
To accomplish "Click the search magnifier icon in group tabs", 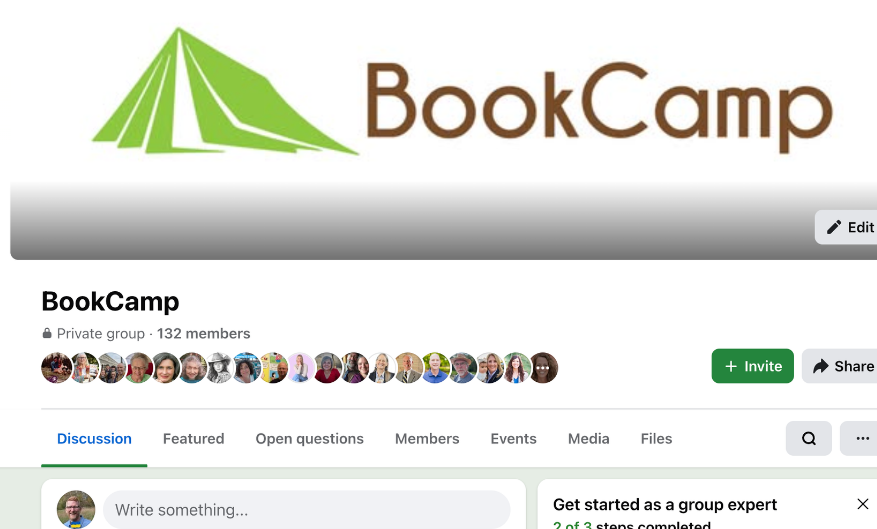I will [808, 438].
